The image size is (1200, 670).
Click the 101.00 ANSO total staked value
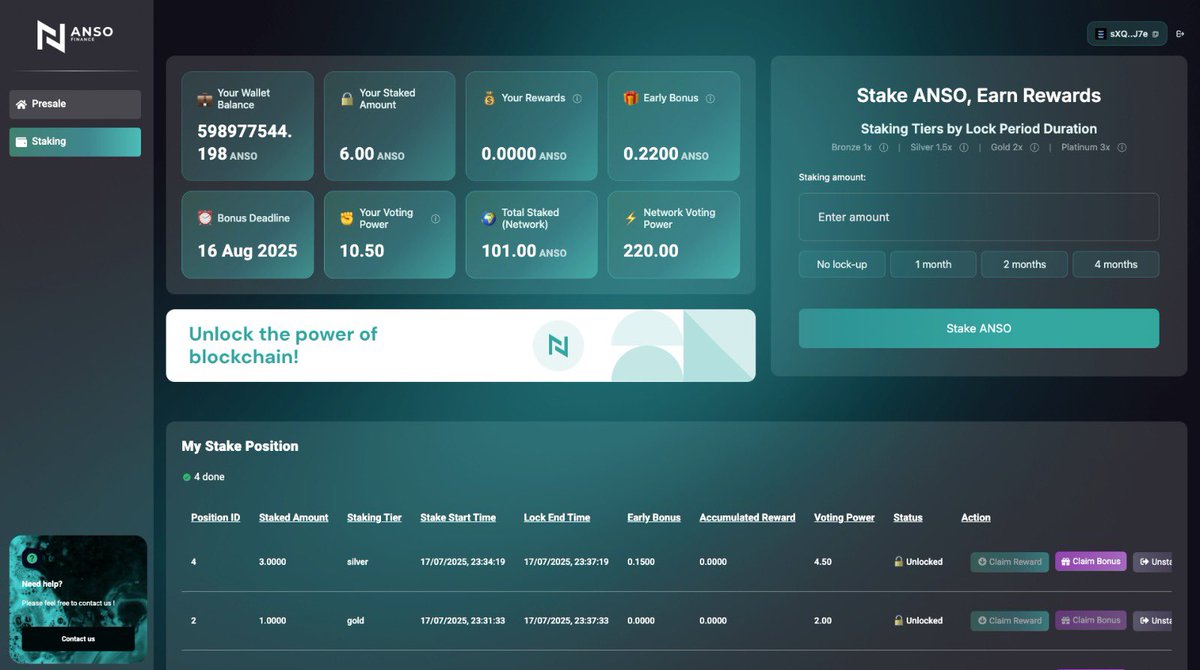click(524, 251)
